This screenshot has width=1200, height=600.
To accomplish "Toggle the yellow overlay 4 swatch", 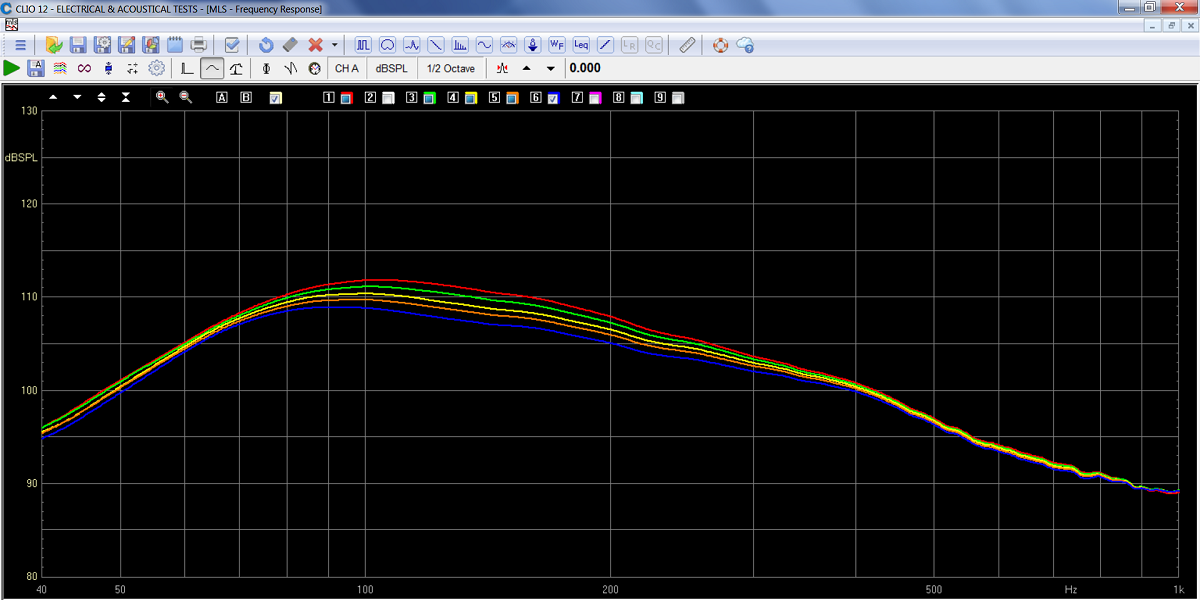I will coord(470,98).
